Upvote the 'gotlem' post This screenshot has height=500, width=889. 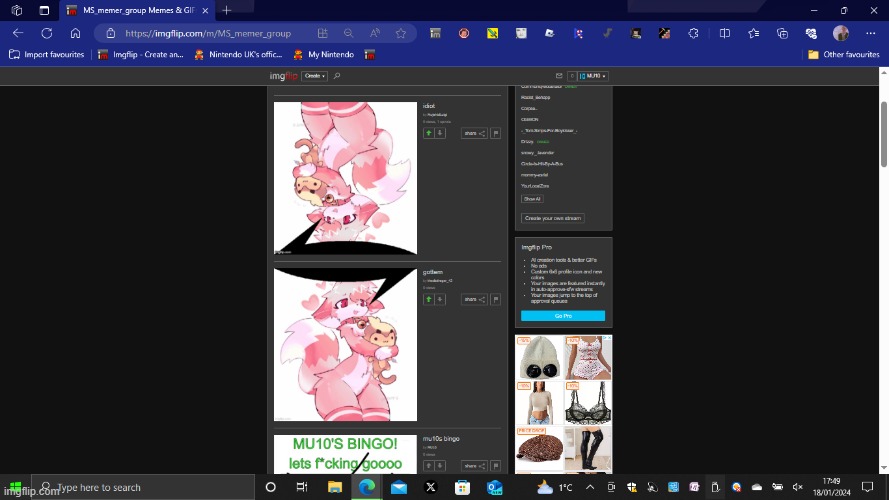[429, 299]
